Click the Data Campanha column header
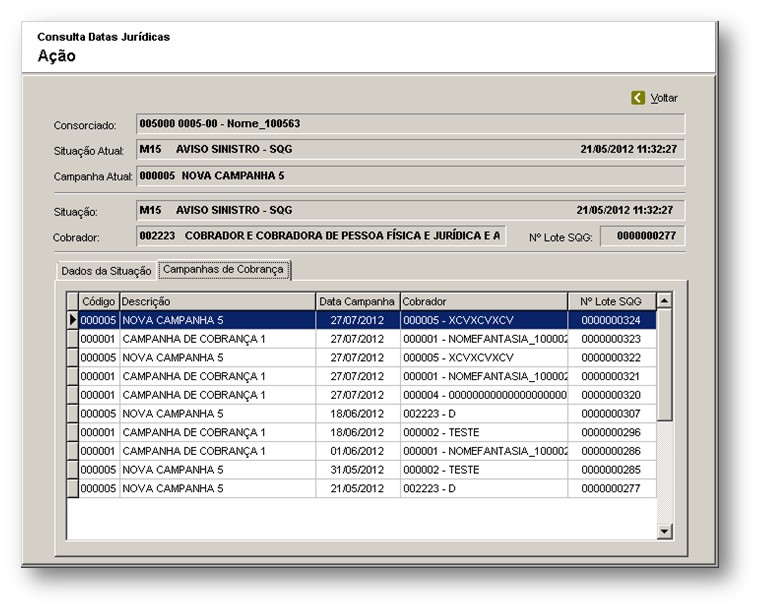Image resolution: width=761 pixels, height=610 pixels. (358, 301)
